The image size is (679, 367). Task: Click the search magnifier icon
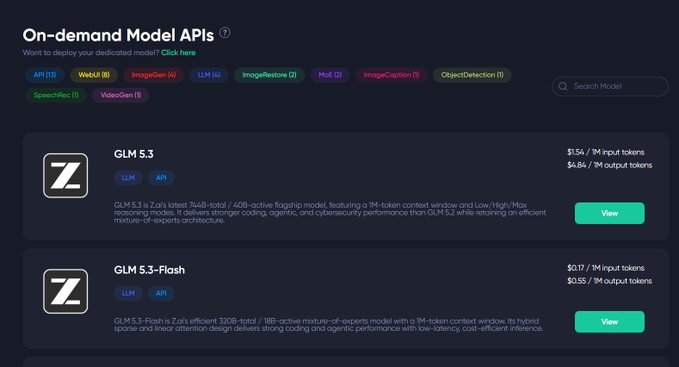point(563,87)
